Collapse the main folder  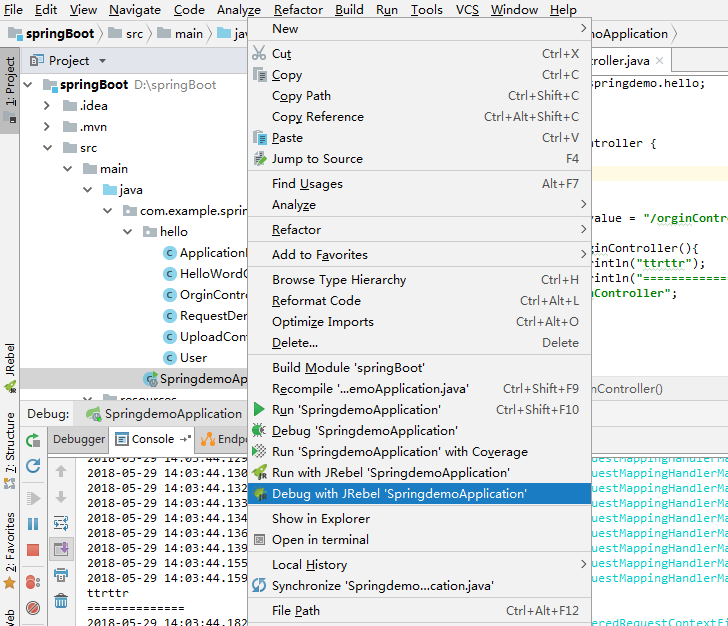[68, 169]
